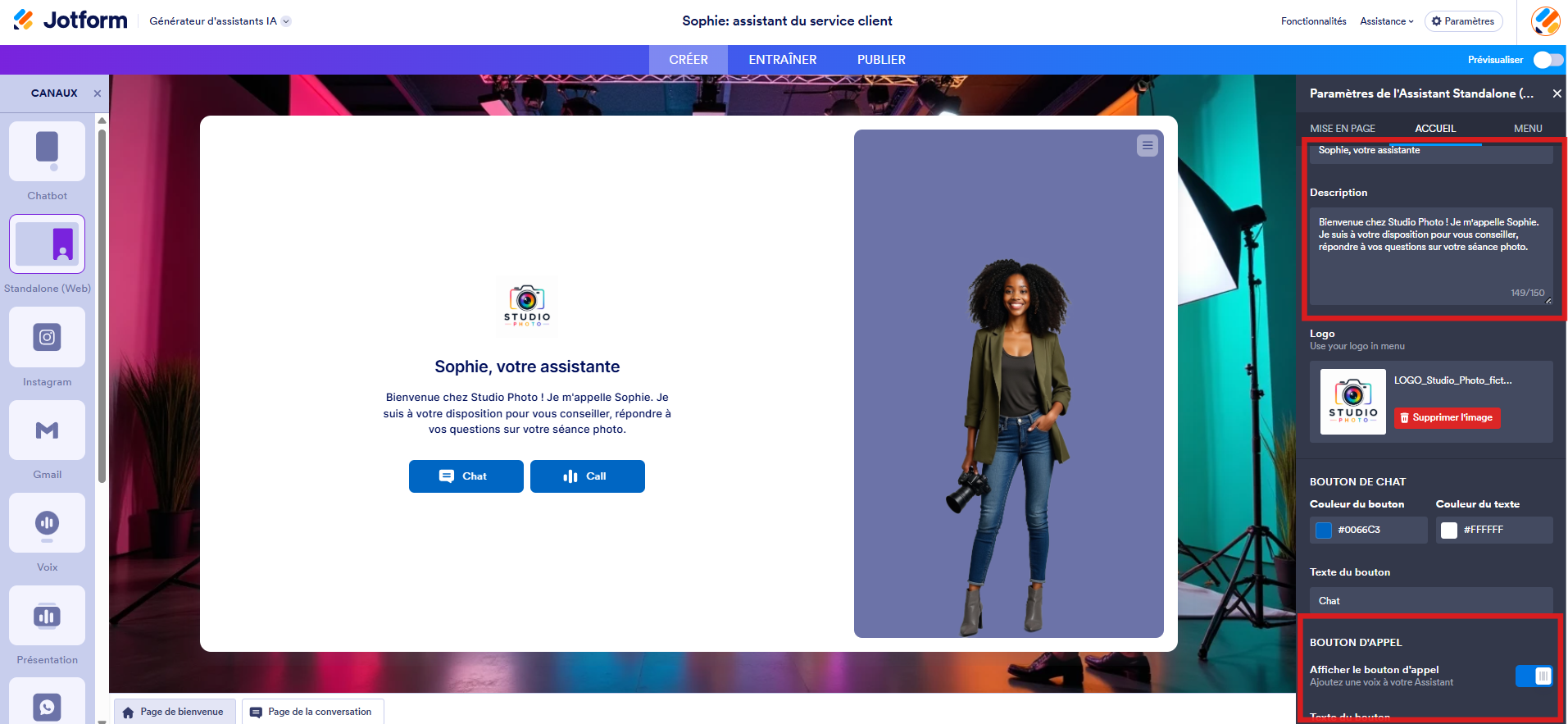1568x724 pixels.
Task: Open the Générateur d'assistants IA dropdown
Action: [x=220, y=21]
